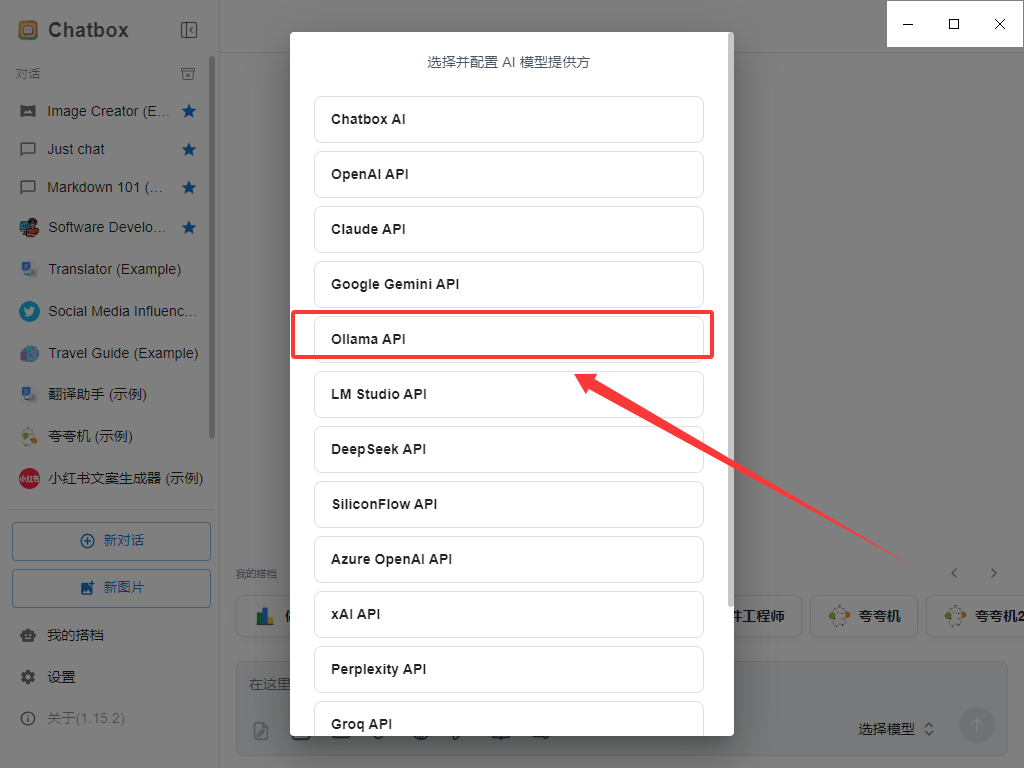
Task: Click the 夸夸机 sidebar avatar icon
Action: [x=29, y=436]
